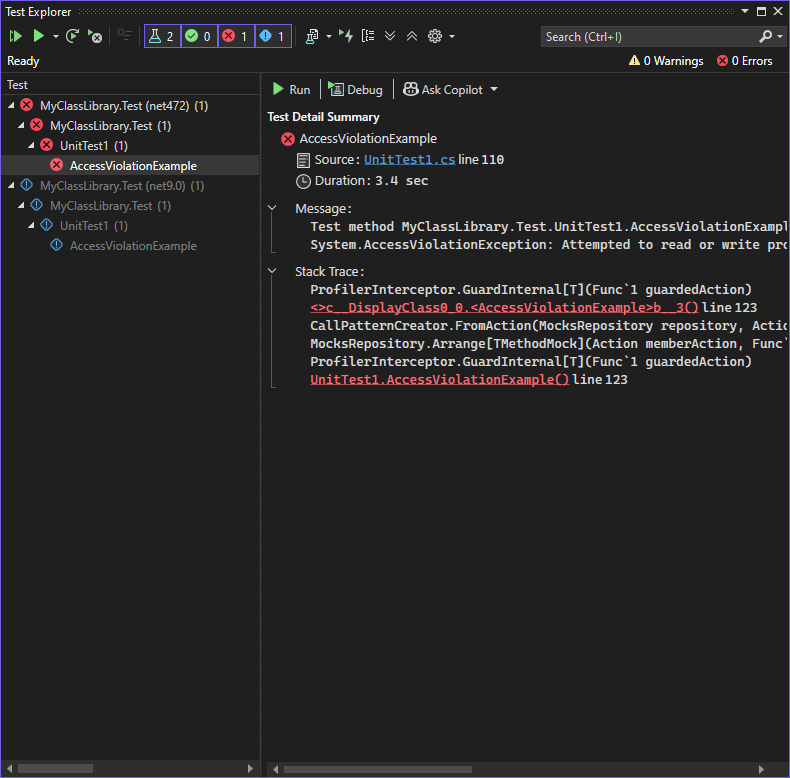Viewport: 790px width, 778px height.
Task: Open the settings gear in the toolbar
Action: click(x=435, y=36)
